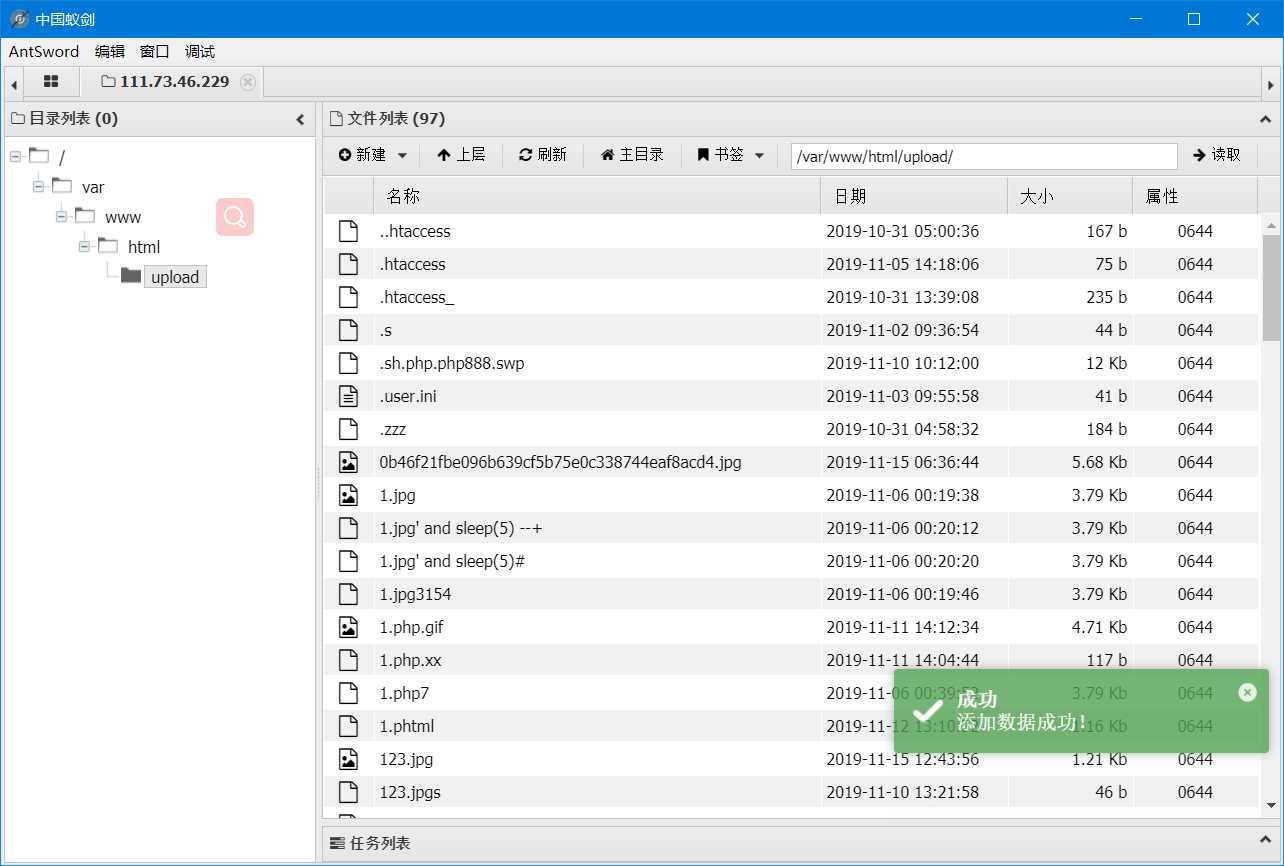Click the AntSword app icon in title bar
This screenshot has width=1284, height=866.
tap(18, 19)
